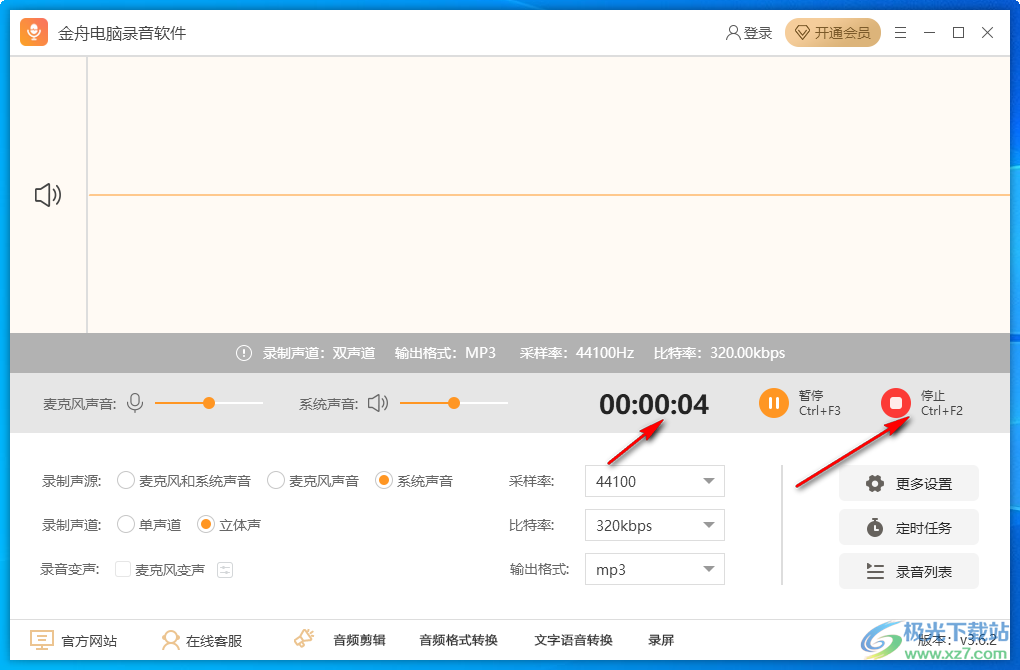Switch to 录屏 screen recording
The width and height of the screenshot is (1020, 670).
coord(660,640)
